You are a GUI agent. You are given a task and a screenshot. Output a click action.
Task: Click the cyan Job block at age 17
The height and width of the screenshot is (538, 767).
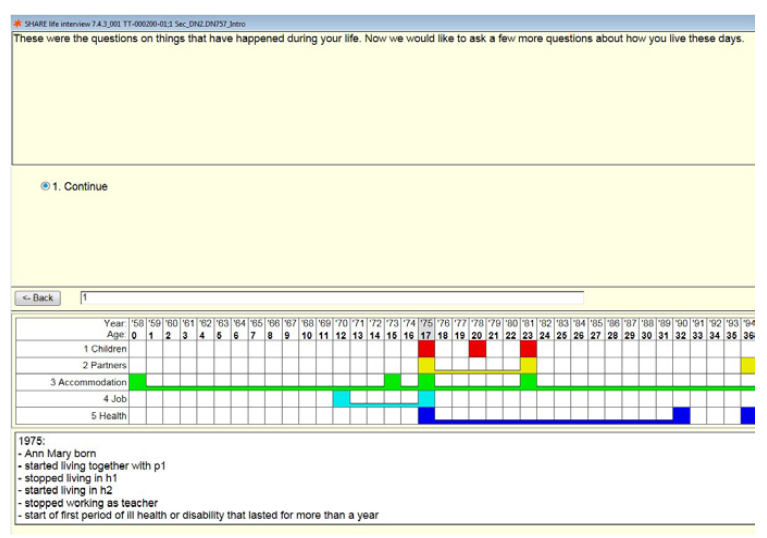(426, 398)
